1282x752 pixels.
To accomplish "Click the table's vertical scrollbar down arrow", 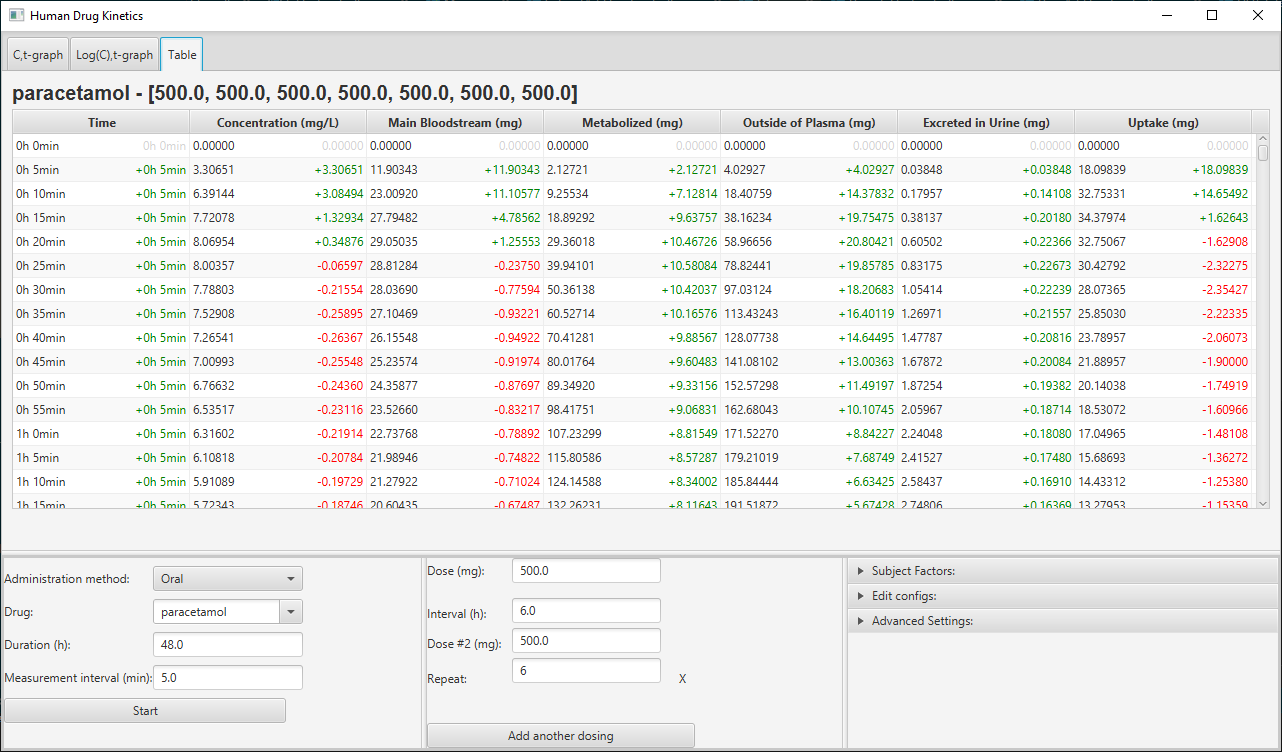I will pyautogui.click(x=1262, y=502).
